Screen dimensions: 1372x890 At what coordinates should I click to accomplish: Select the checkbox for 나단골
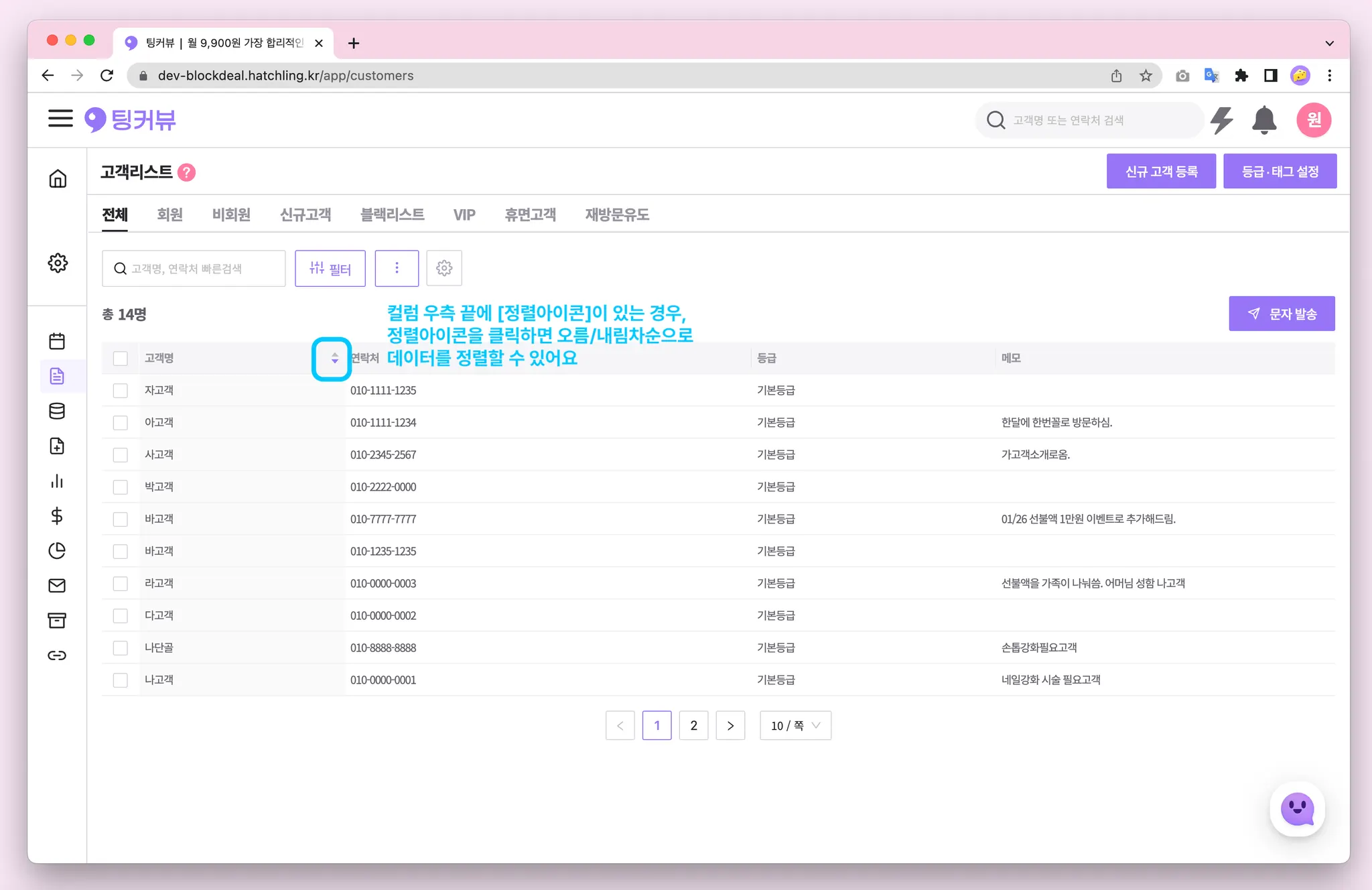[121, 647]
